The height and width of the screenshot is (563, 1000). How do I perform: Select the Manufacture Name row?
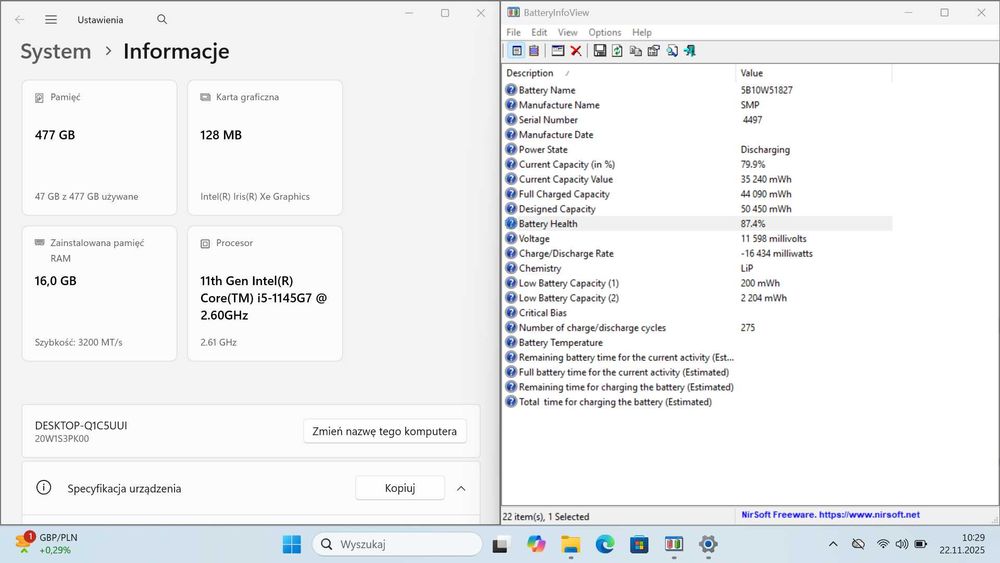pos(698,105)
